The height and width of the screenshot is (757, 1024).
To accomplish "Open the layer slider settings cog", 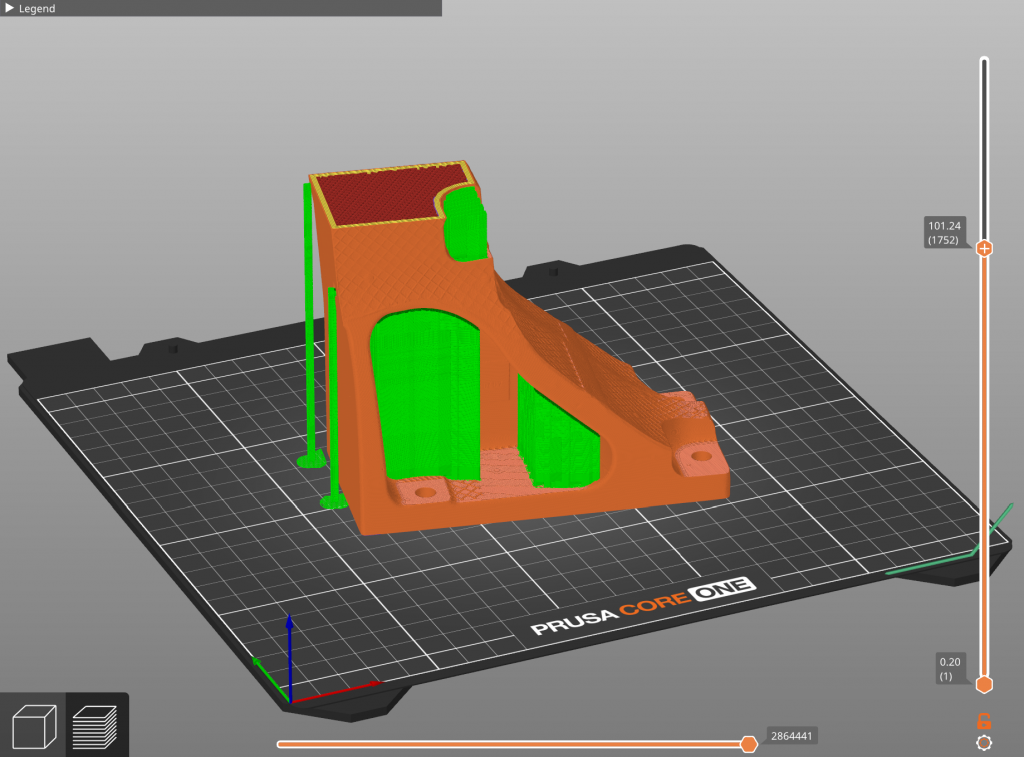I will (x=984, y=743).
